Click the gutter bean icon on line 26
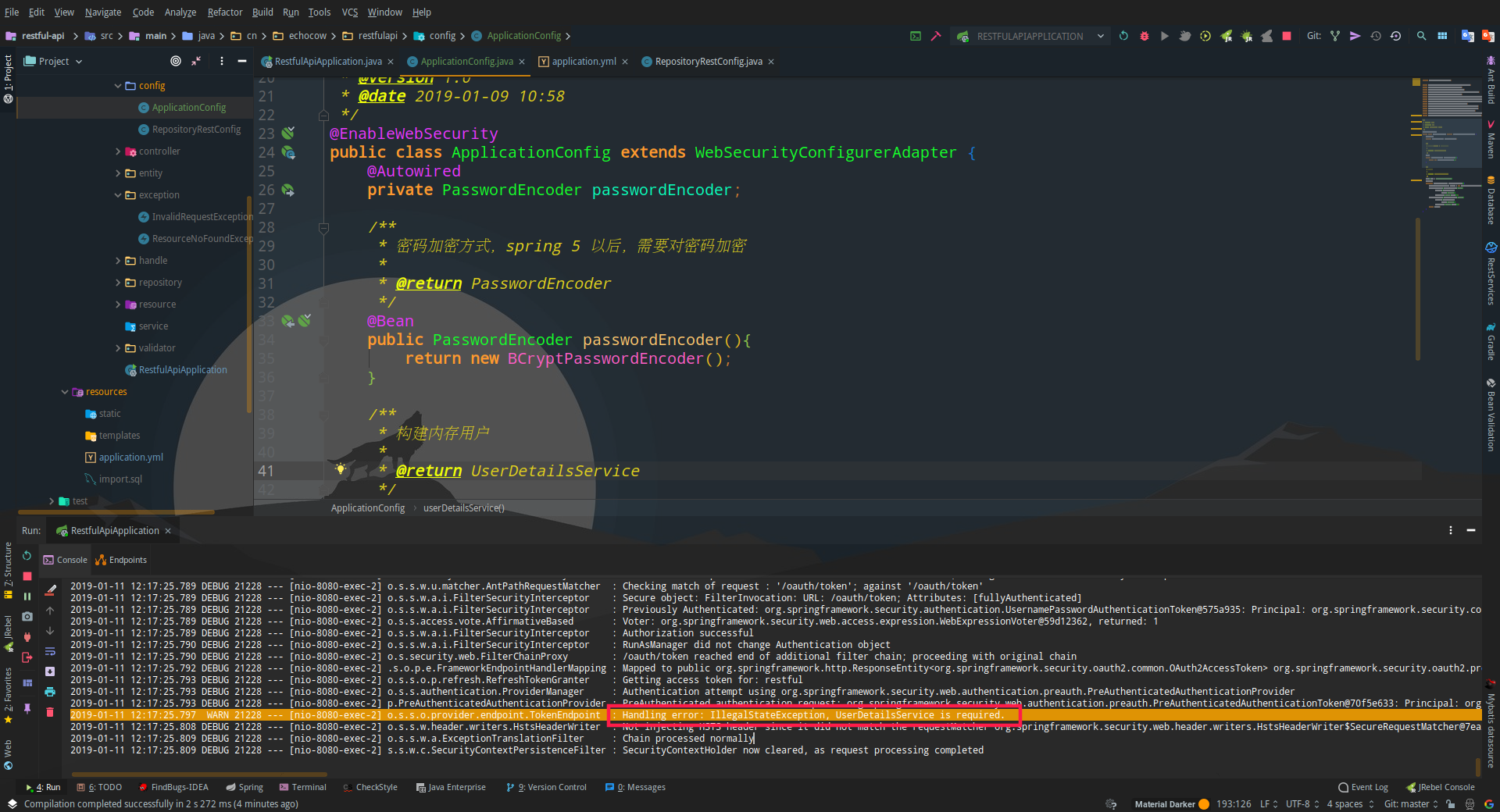 point(288,190)
